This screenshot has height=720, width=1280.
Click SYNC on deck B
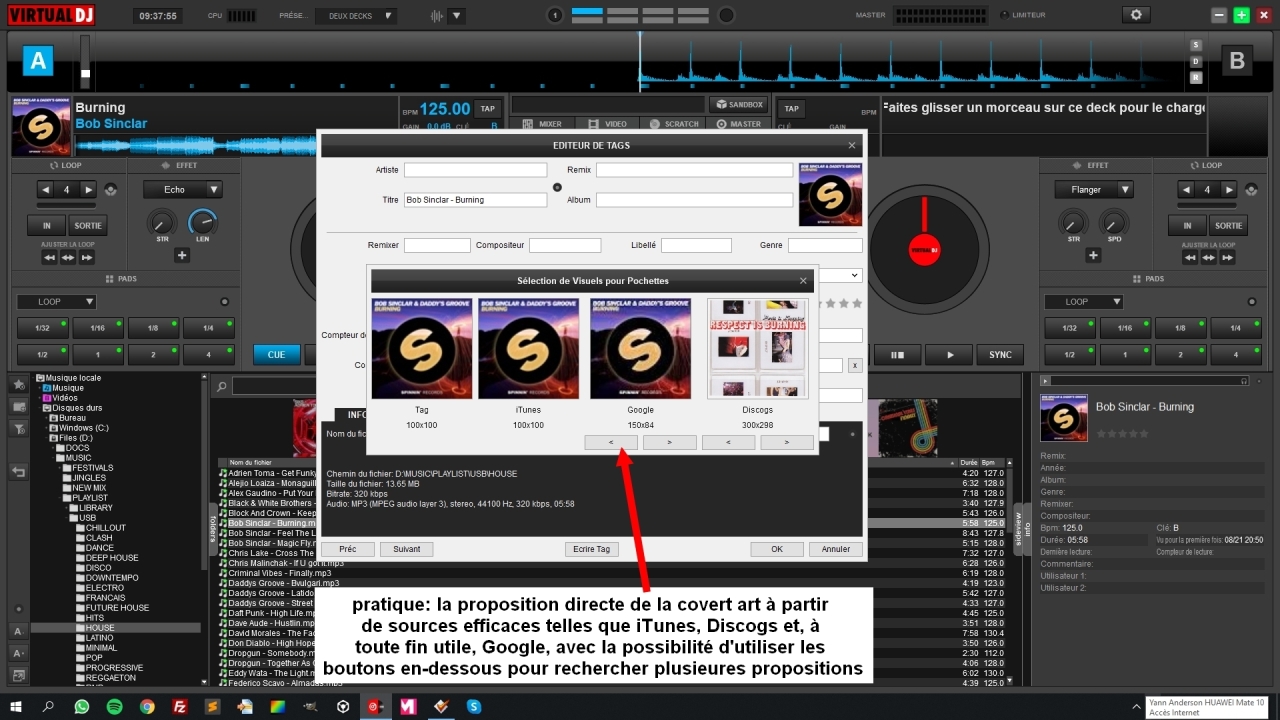tap(1000, 354)
